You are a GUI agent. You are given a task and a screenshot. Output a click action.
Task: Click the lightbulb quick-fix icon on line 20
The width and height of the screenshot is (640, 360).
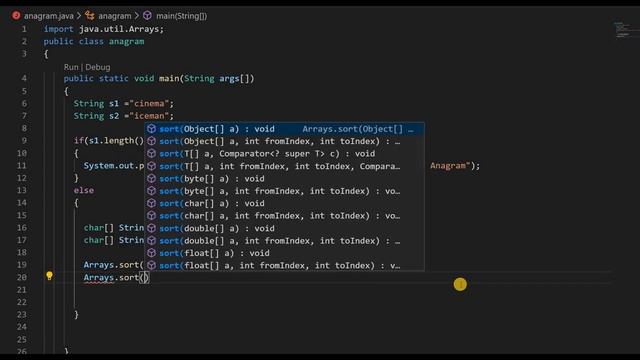[x=49, y=276]
